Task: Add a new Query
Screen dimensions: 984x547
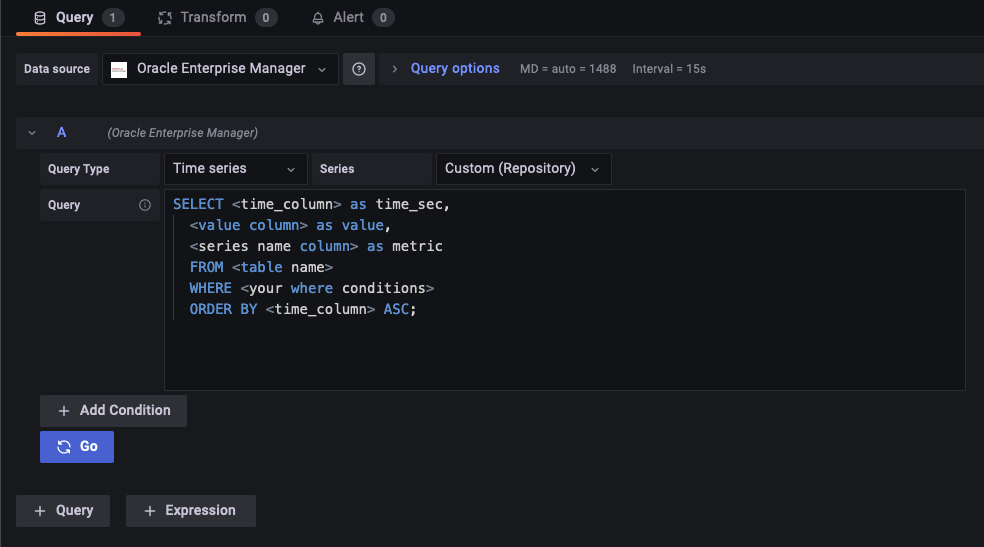Action: (63, 511)
